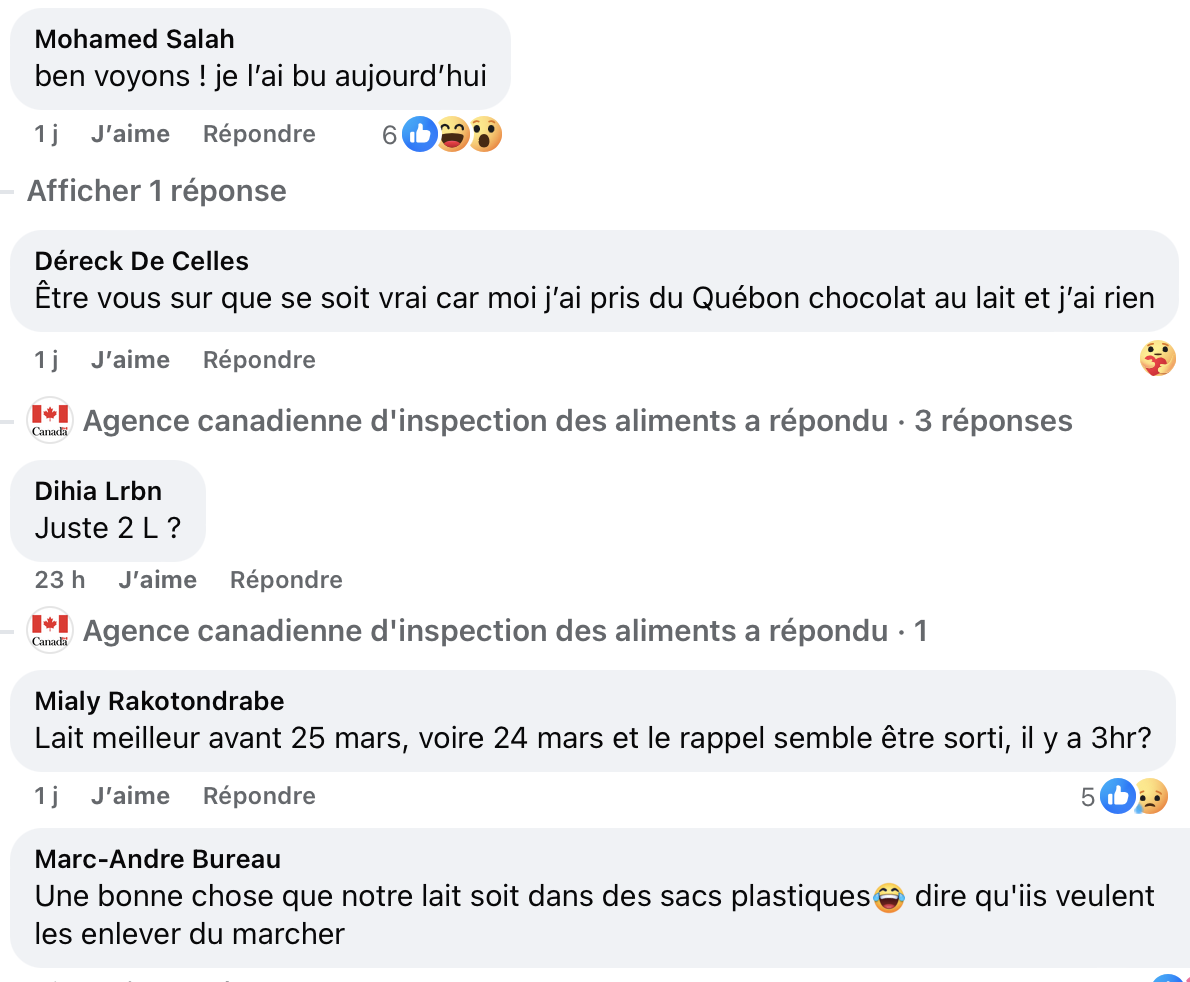Click the like icon beside Mialy's comment reaction count
The height and width of the screenshot is (982, 1190).
click(x=1117, y=795)
